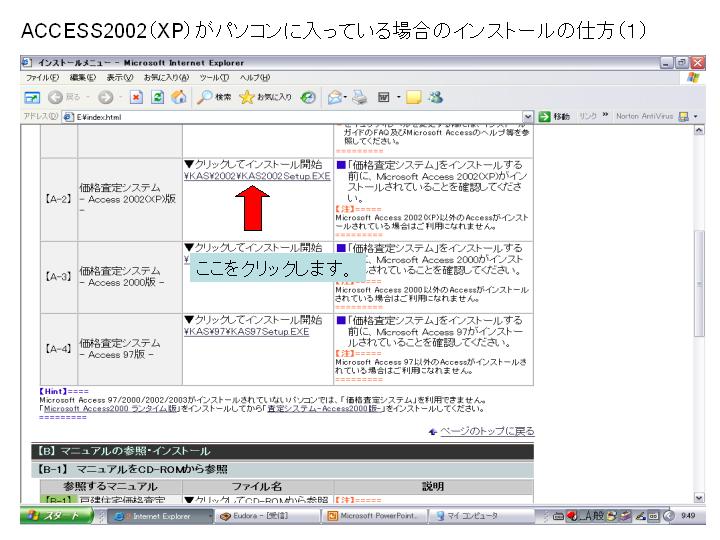Stop page loading with red X icon
720x540 pixels.
[x=136, y=97]
